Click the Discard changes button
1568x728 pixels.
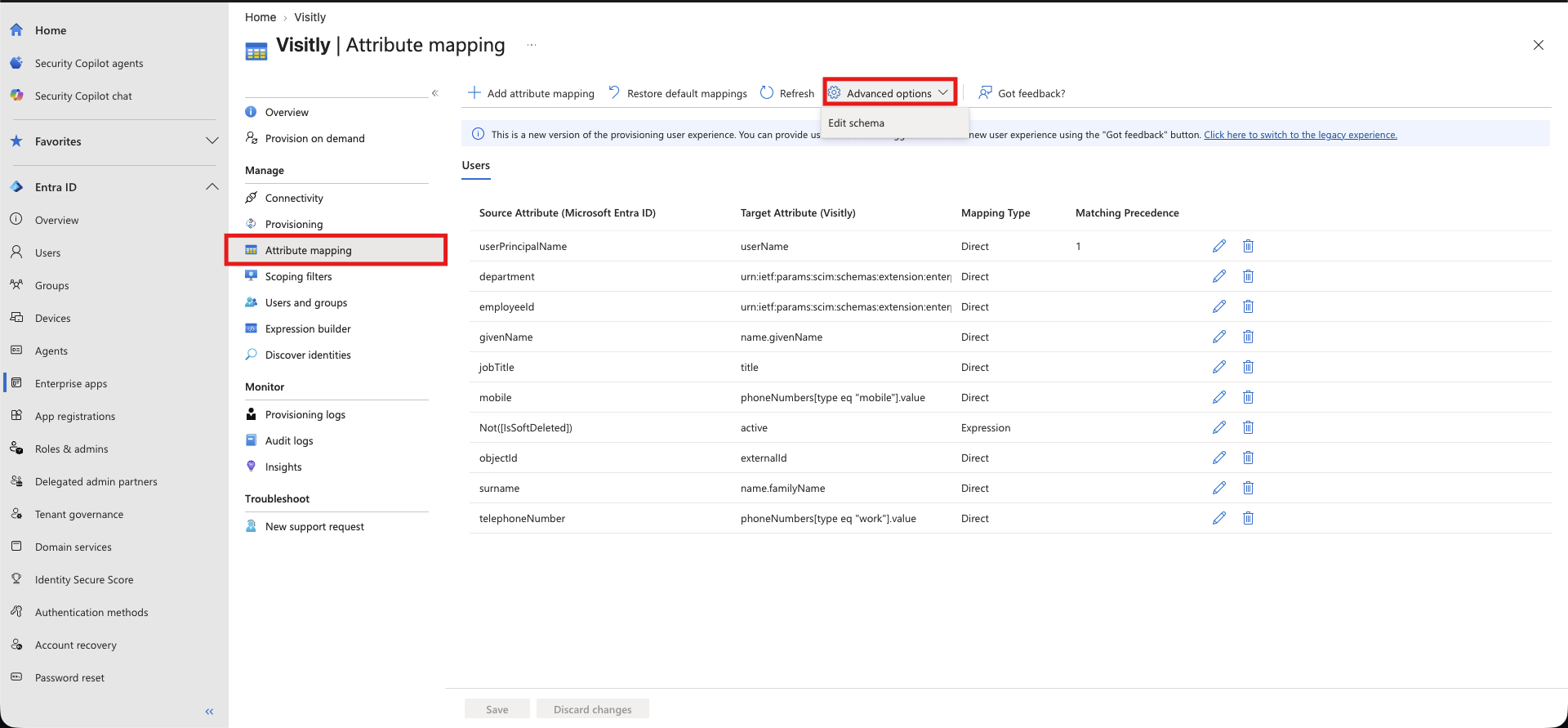click(593, 709)
